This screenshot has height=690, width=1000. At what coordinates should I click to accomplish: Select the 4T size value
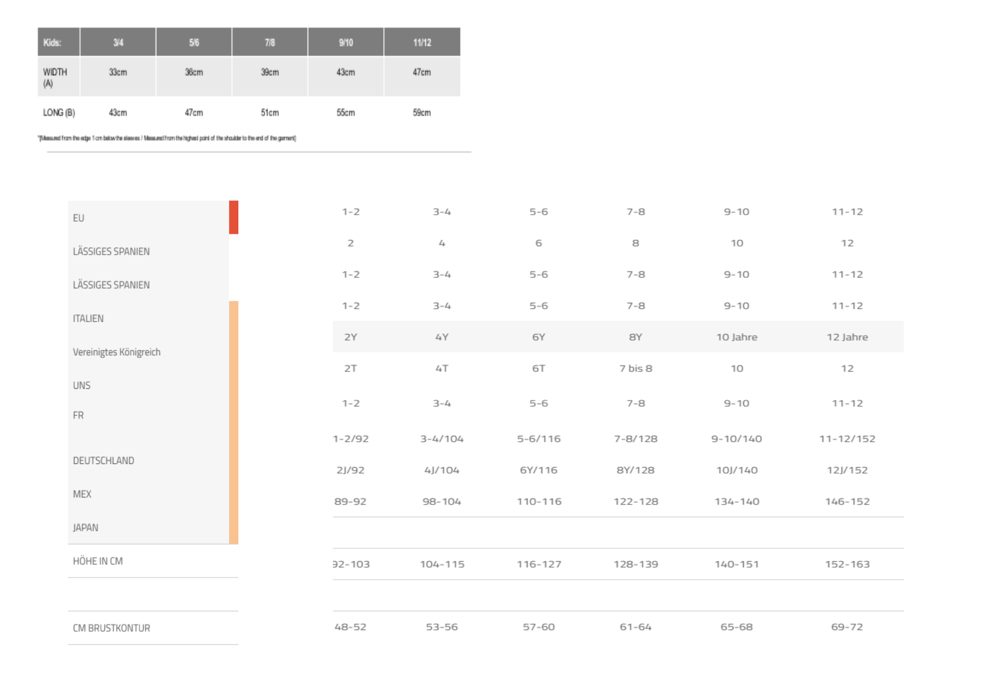tap(442, 368)
